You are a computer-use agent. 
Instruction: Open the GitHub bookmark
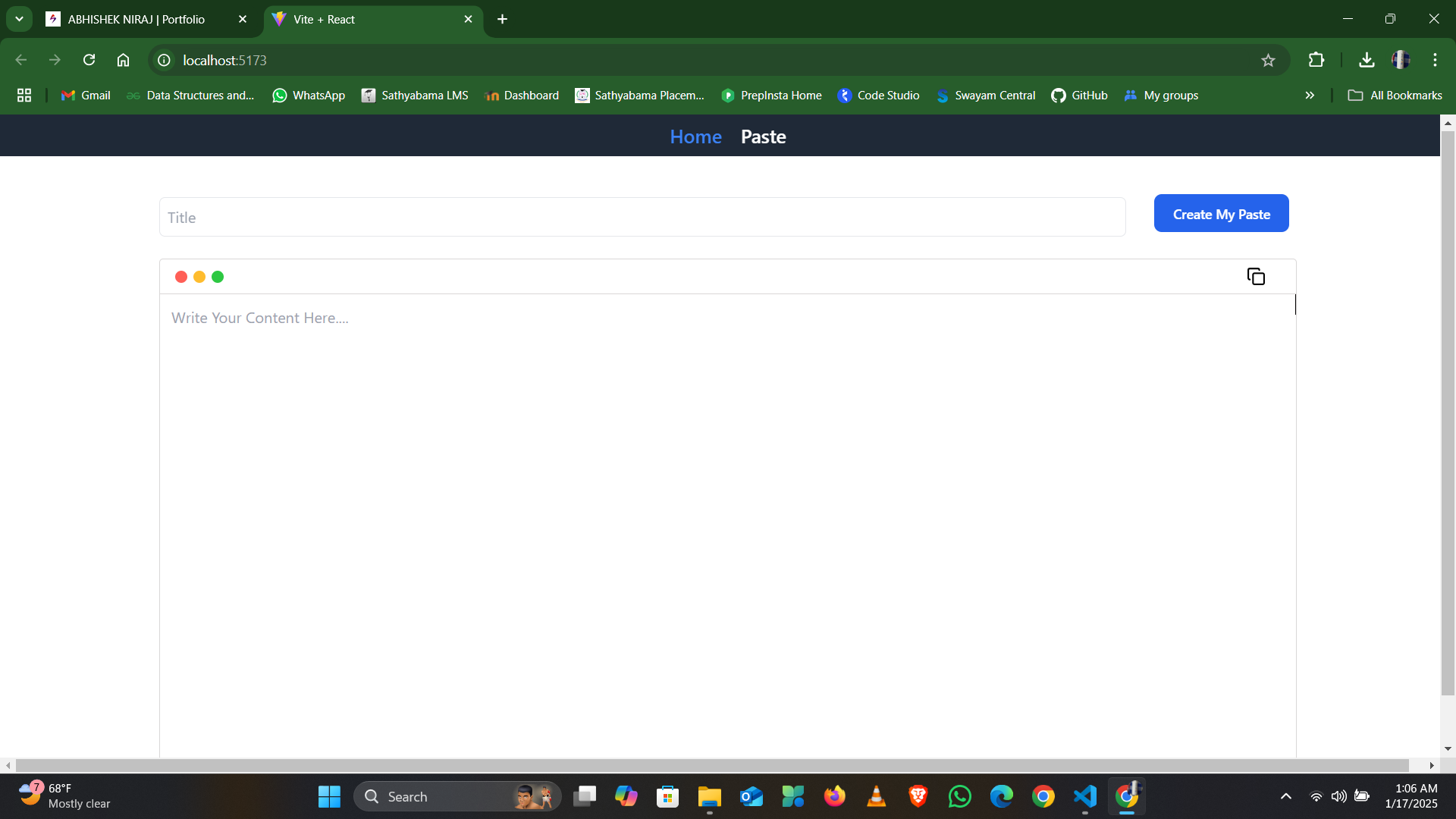(x=1079, y=96)
